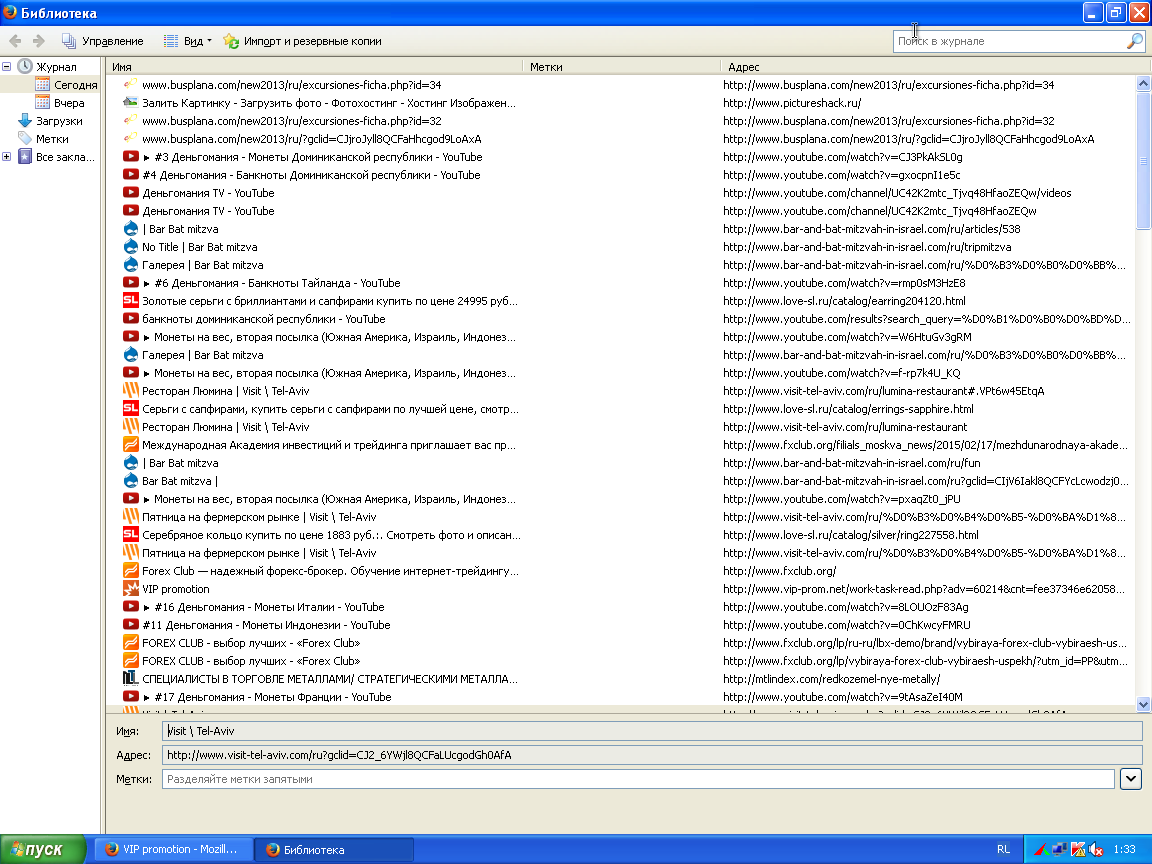Click the list scrollbar down arrow
The image size is (1152, 864).
coord(1143,704)
